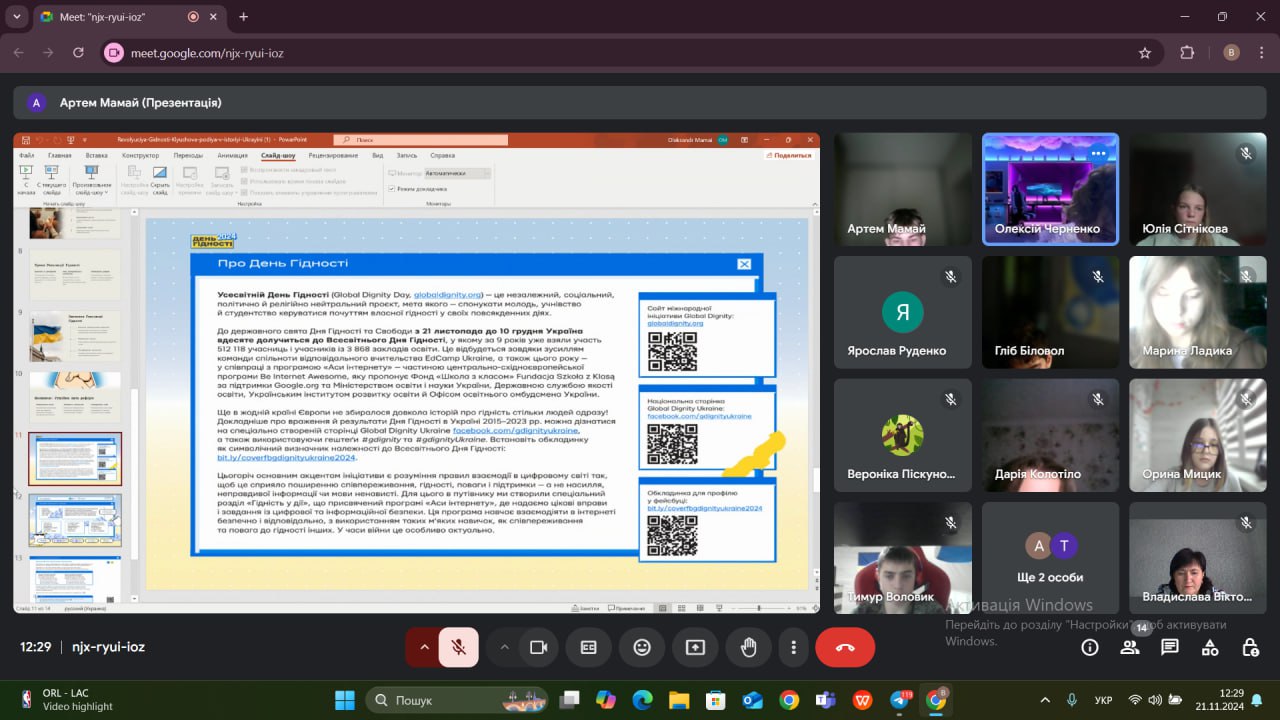
Task: Click the Windows taskbar Пошук search box
Action: click(457, 700)
